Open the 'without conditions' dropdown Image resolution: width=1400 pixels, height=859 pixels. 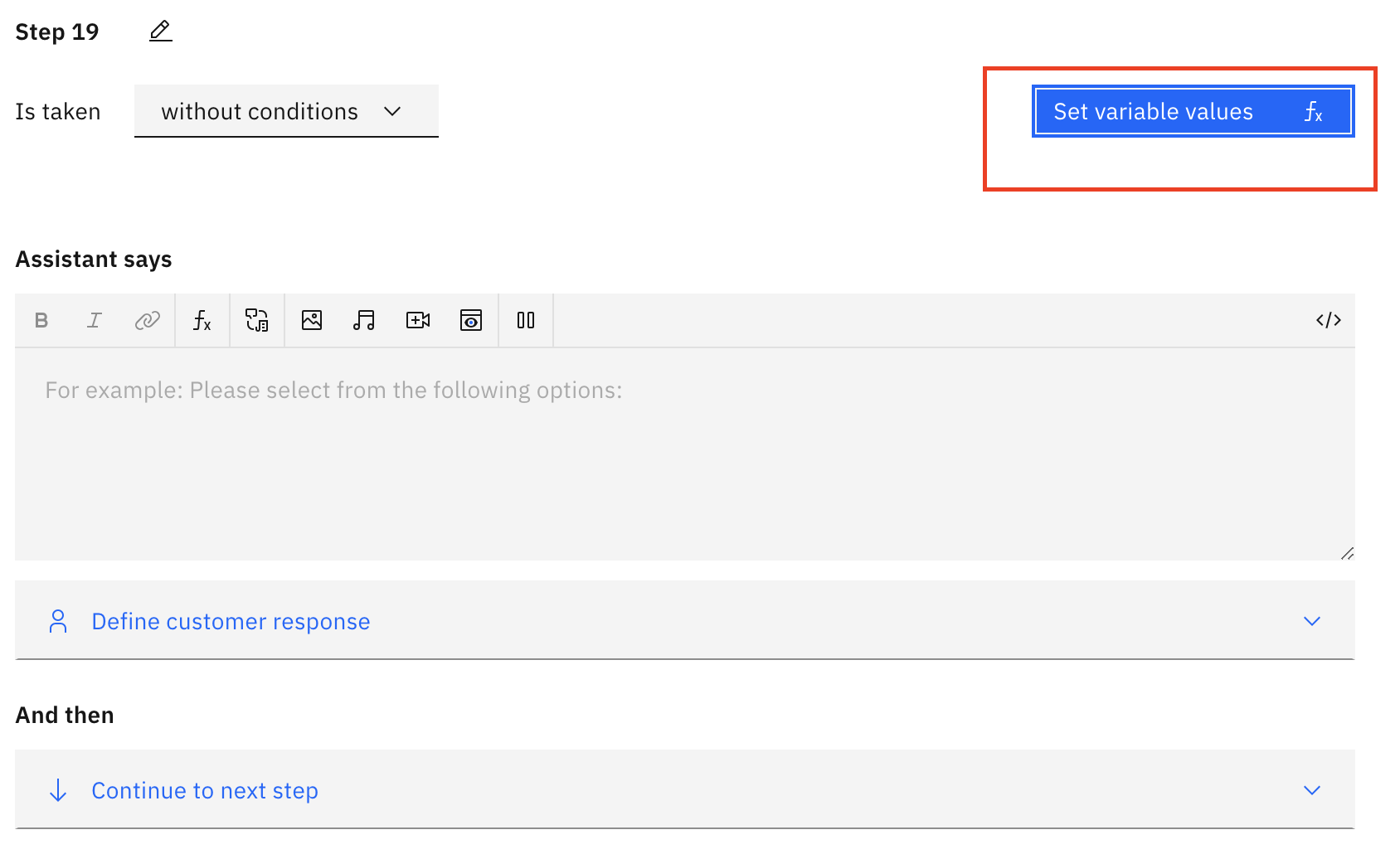(x=286, y=111)
